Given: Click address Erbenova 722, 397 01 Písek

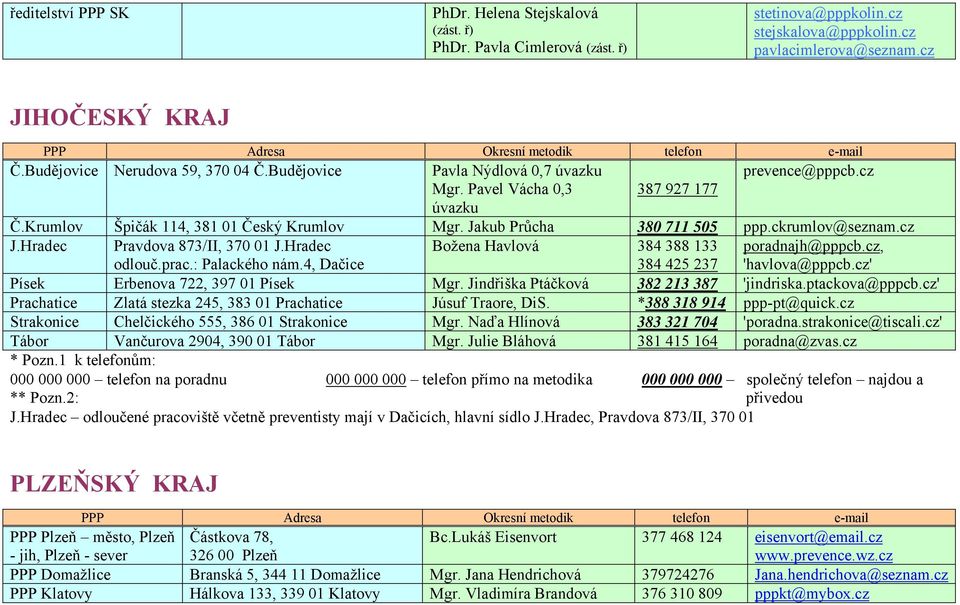Looking at the screenshot, I should (x=204, y=284).
